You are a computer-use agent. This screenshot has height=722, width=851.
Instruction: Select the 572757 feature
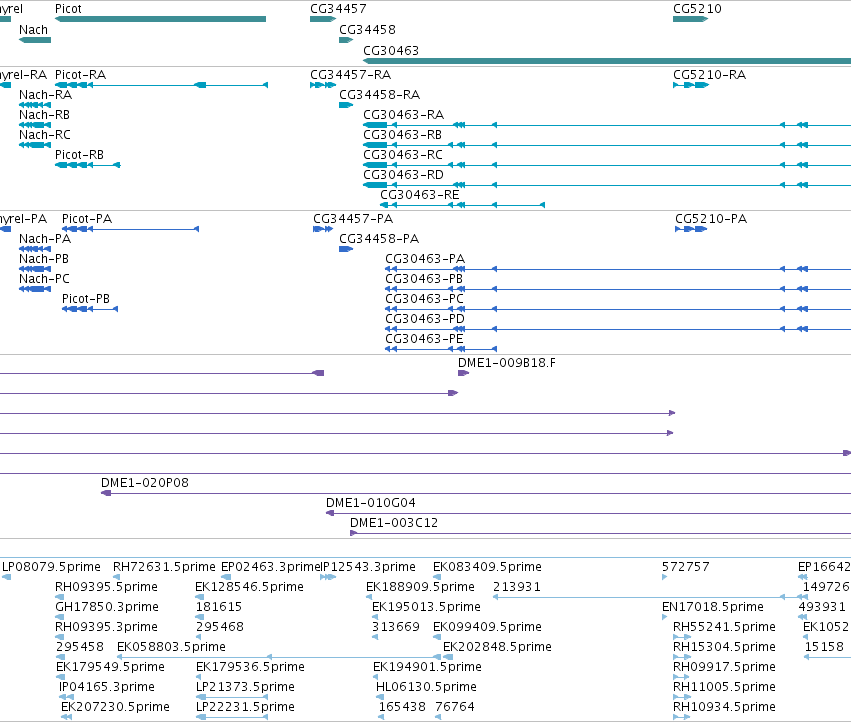(x=664, y=577)
